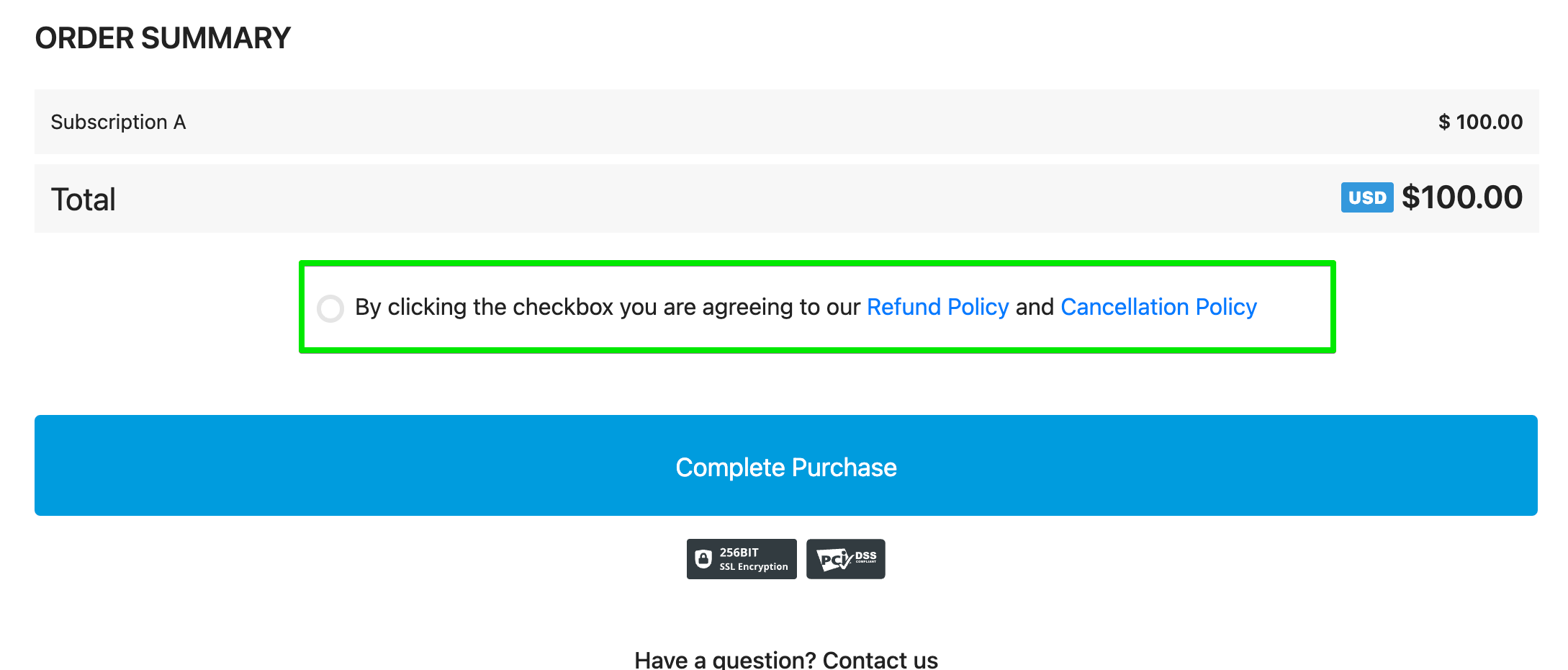Click the phrase 'agreeing to our' in agreement
The image size is (1568, 670).
(781, 308)
